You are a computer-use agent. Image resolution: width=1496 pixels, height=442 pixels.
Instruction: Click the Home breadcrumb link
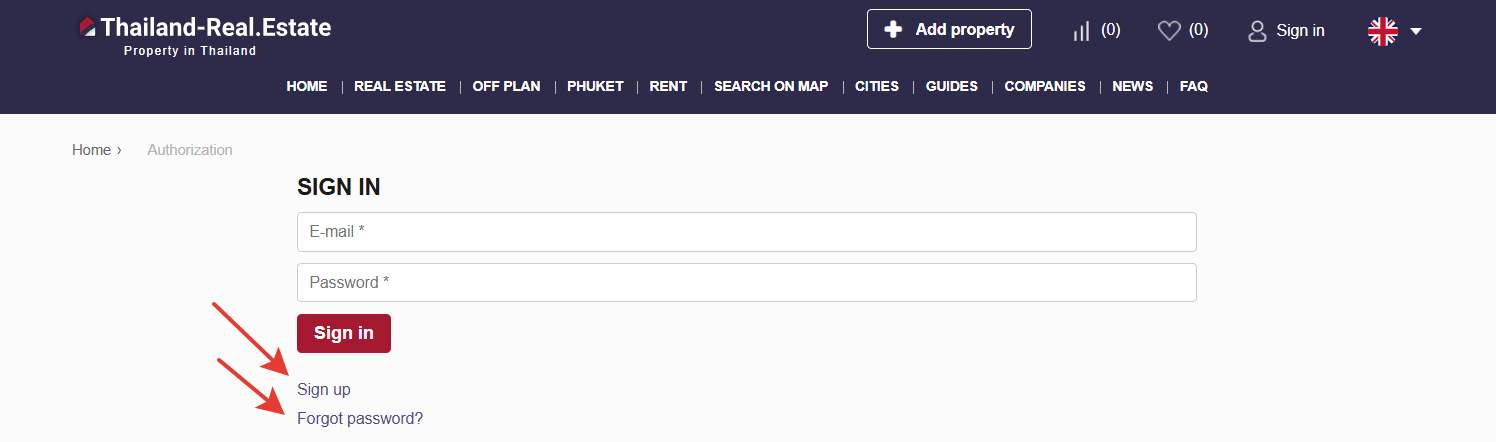(91, 150)
